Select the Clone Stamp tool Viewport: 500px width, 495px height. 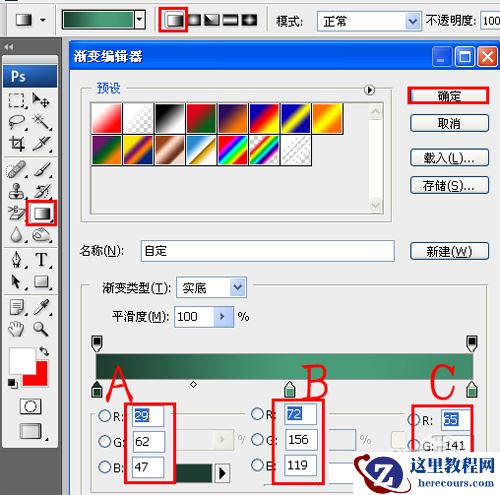17,191
